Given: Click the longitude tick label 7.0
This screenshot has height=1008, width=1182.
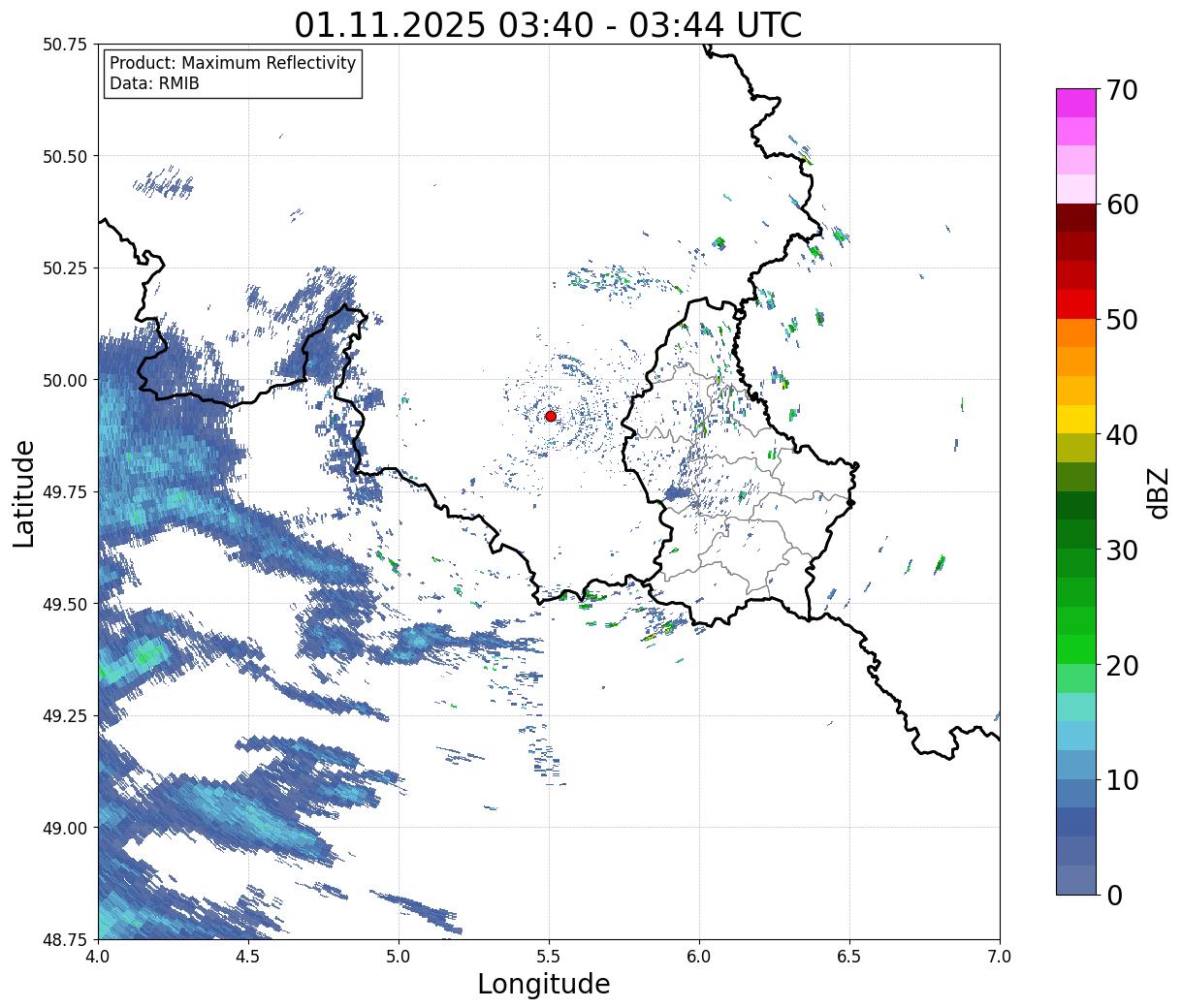Looking at the screenshot, I should coord(1000,956).
